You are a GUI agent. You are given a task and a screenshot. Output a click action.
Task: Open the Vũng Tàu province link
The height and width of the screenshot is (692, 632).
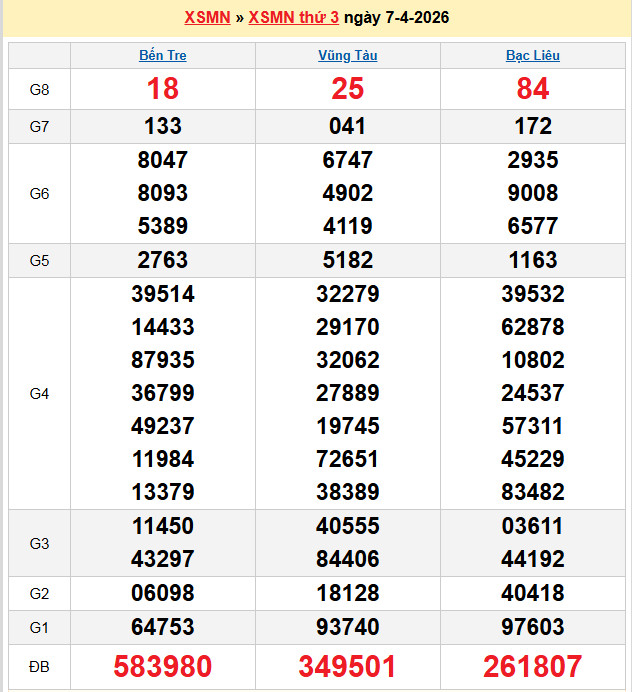click(x=347, y=56)
